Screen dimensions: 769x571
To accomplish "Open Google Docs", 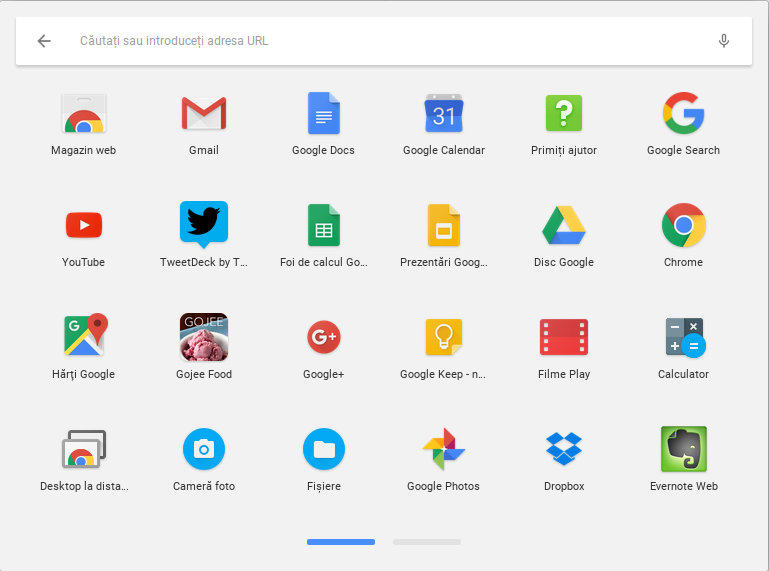I will pyautogui.click(x=324, y=113).
